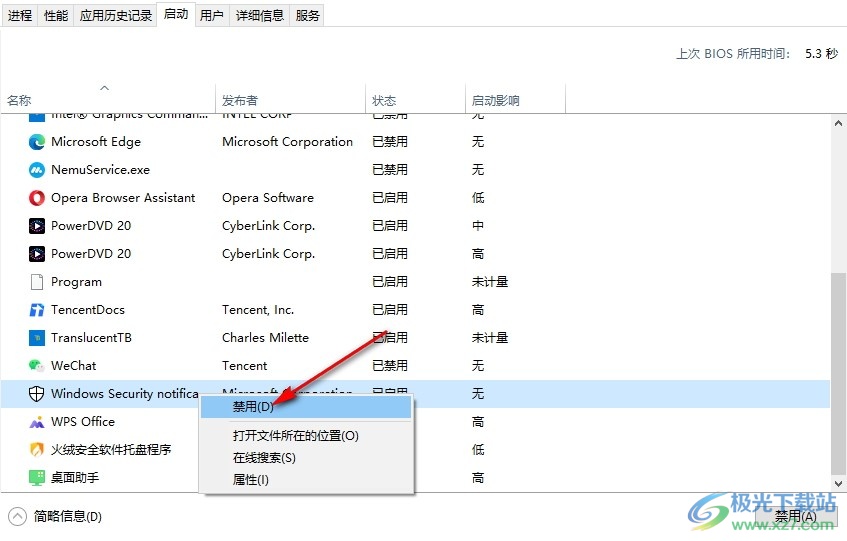Choose 禁用(D) from the context menu

pos(306,407)
